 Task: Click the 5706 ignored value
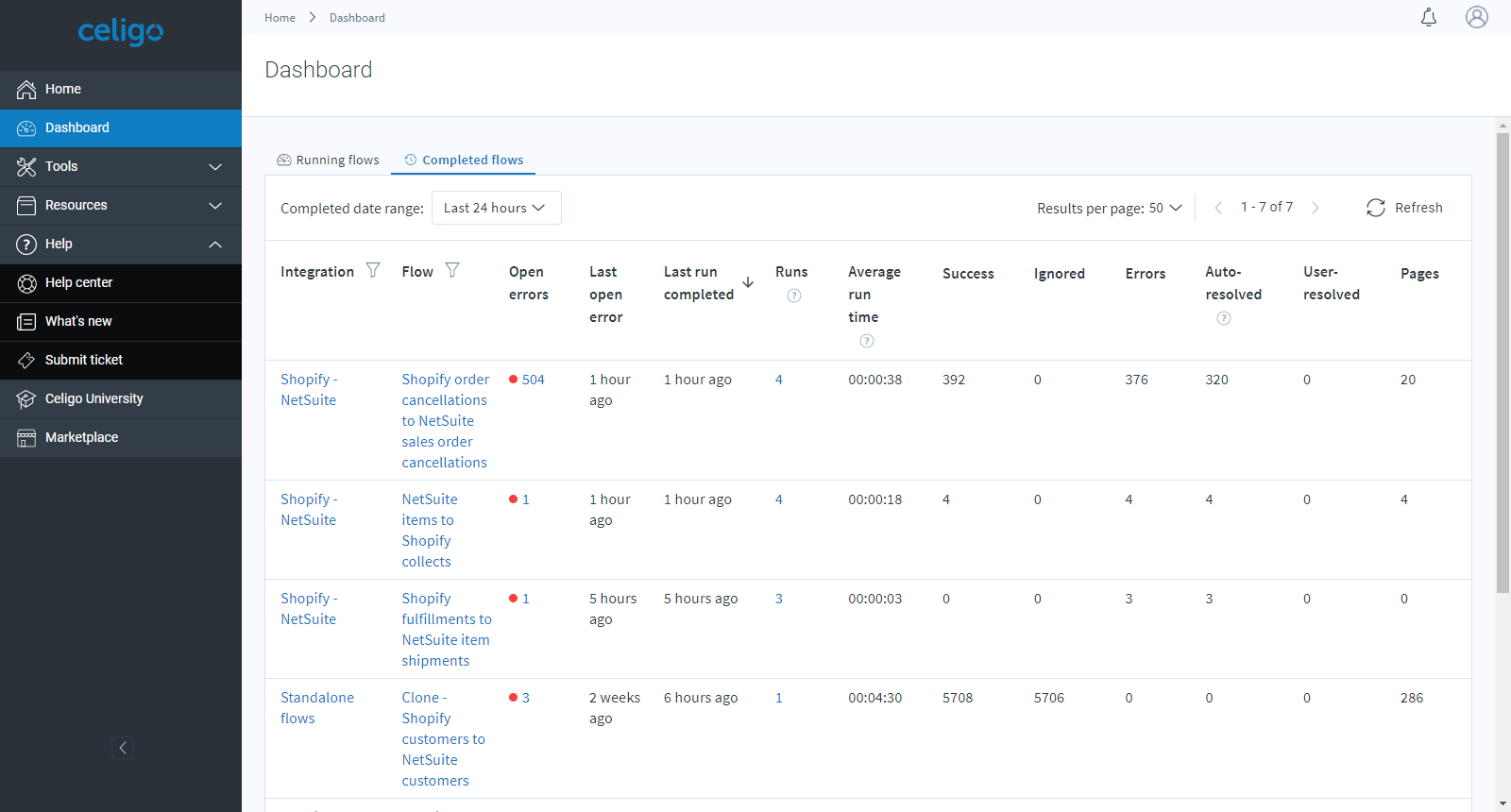[1049, 698]
